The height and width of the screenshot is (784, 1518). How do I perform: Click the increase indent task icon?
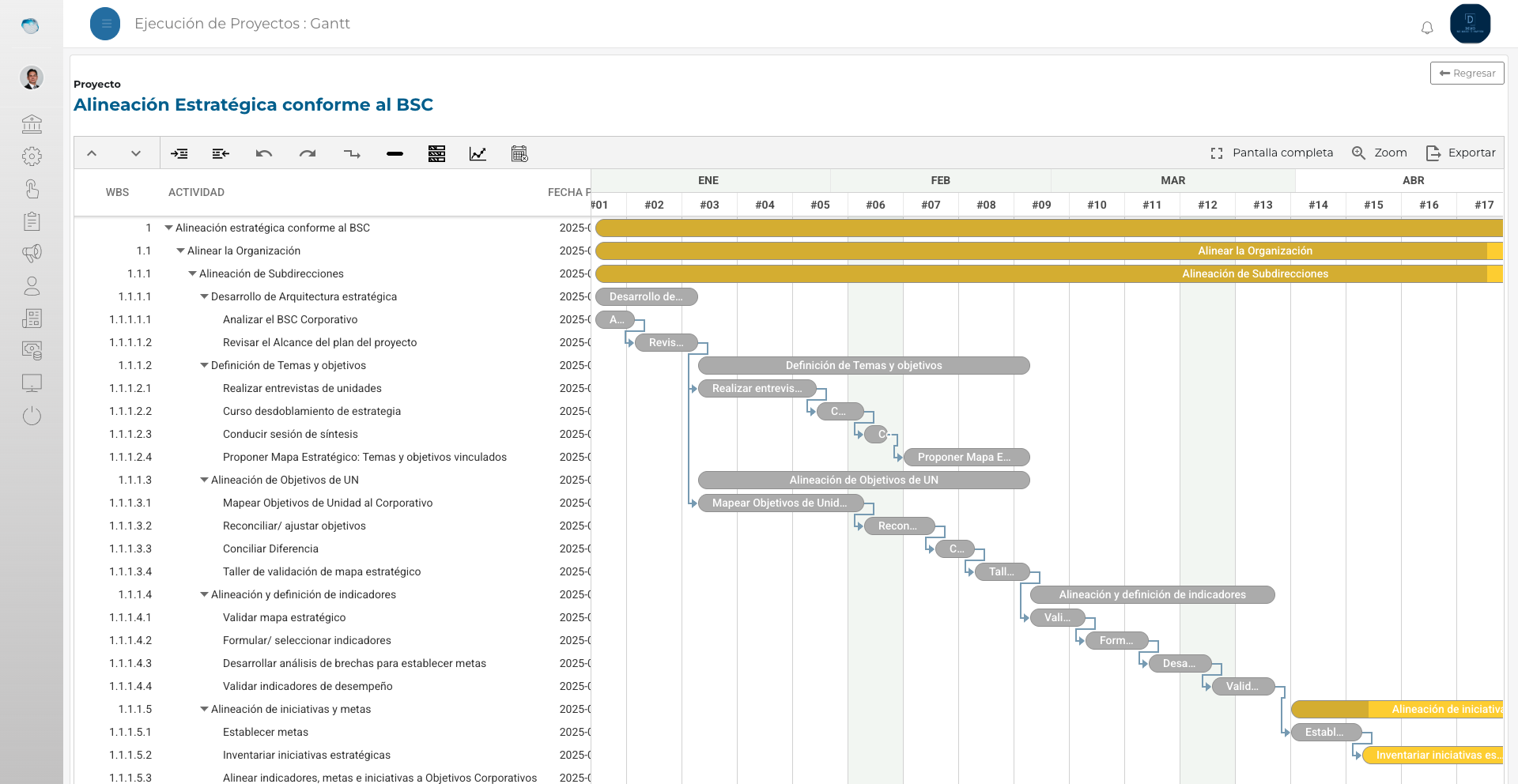[179, 153]
